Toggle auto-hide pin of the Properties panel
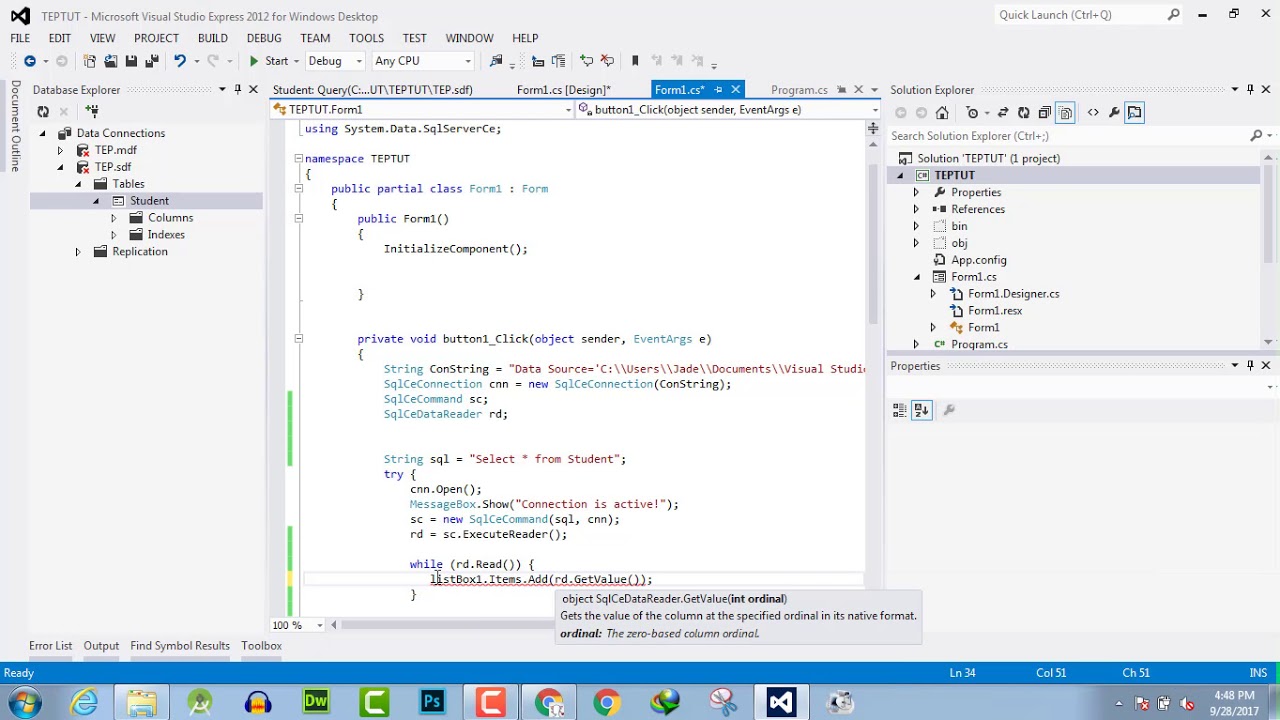Screen dimensions: 1280x720 point(1250,366)
